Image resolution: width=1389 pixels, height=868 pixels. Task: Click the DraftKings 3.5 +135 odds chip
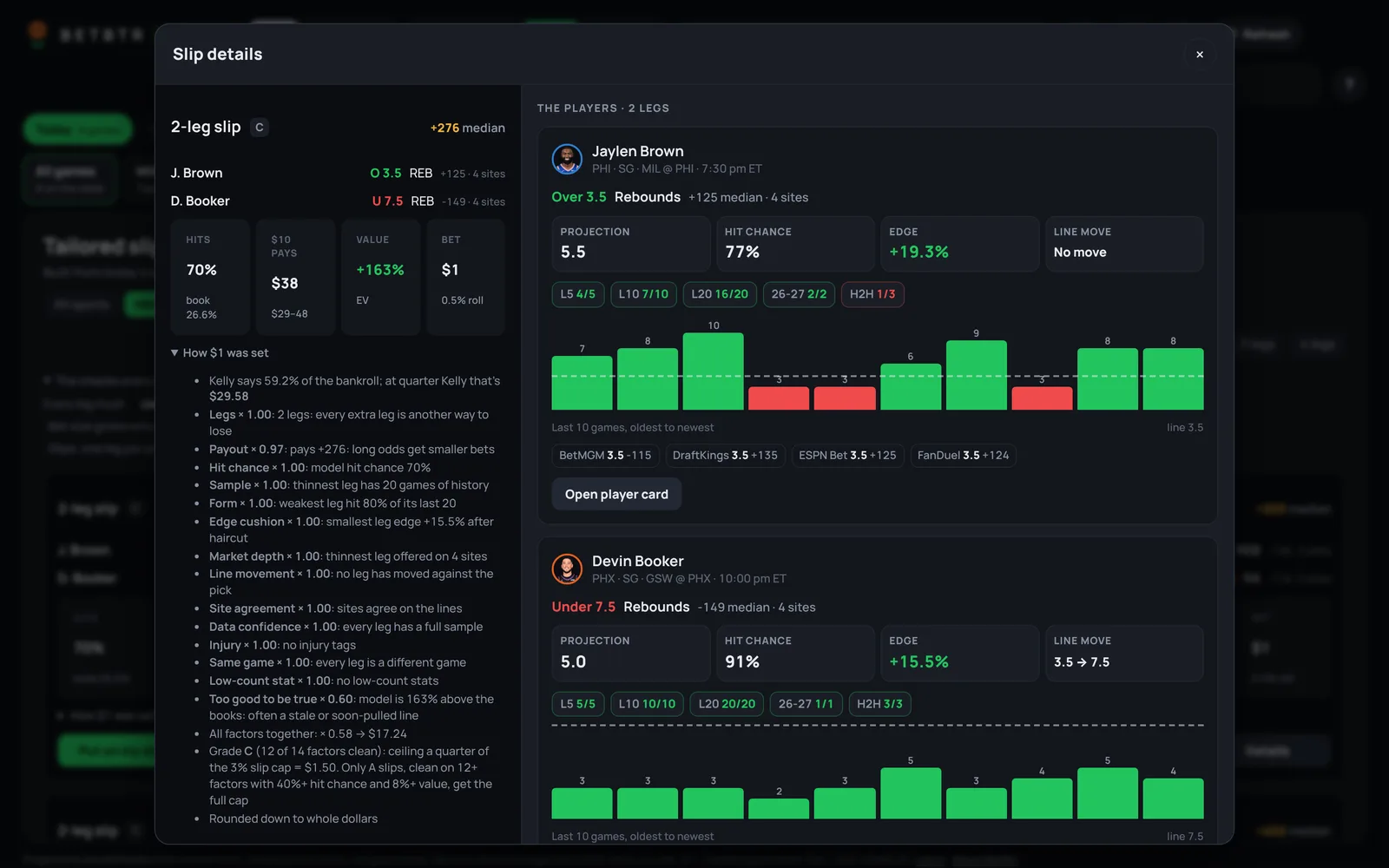pyautogui.click(x=725, y=456)
